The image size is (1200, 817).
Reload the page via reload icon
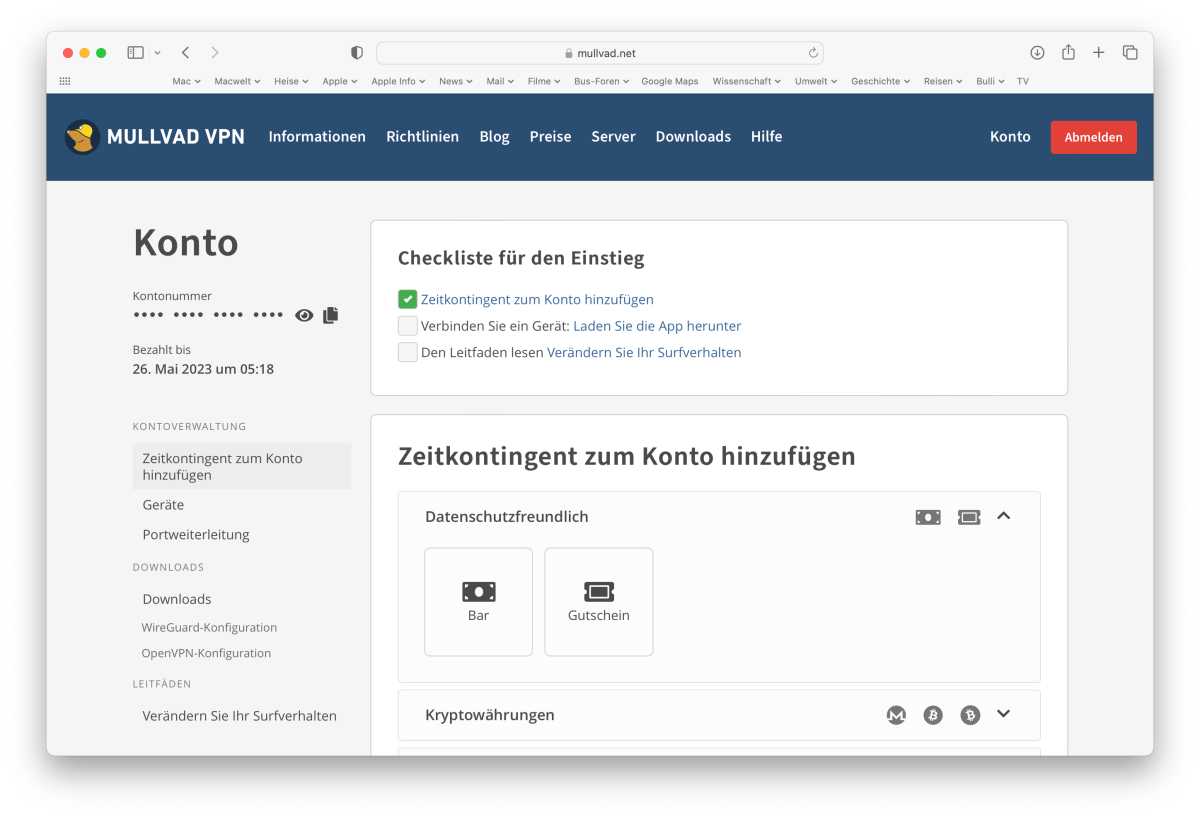(813, 53)
